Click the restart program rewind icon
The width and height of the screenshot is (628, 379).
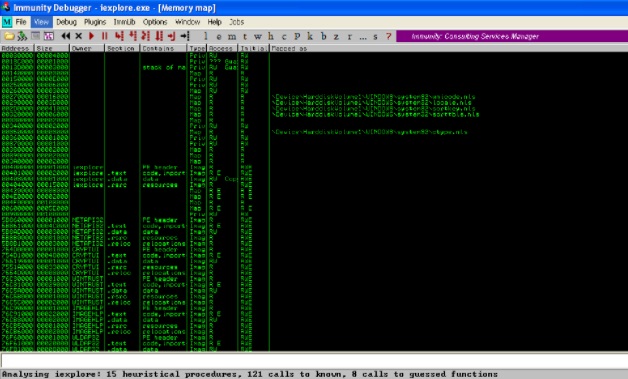click(66, 36)
